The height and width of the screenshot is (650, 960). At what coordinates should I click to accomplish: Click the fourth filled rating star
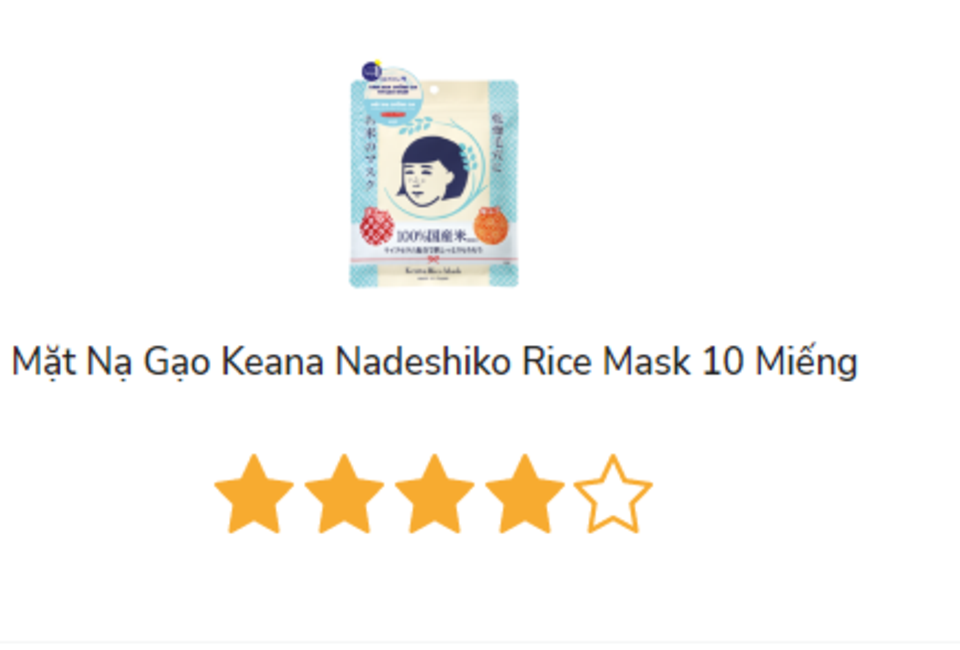[525, 494]
